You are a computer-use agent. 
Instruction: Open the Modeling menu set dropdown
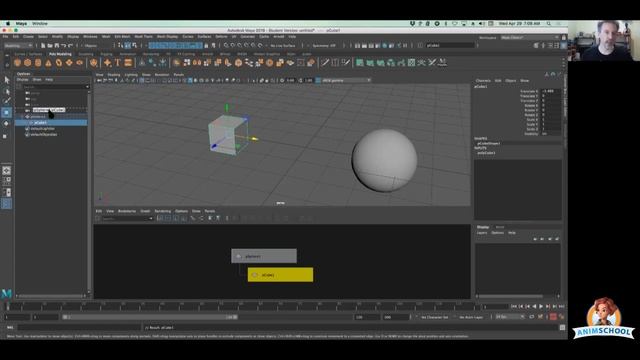point(18,46)
